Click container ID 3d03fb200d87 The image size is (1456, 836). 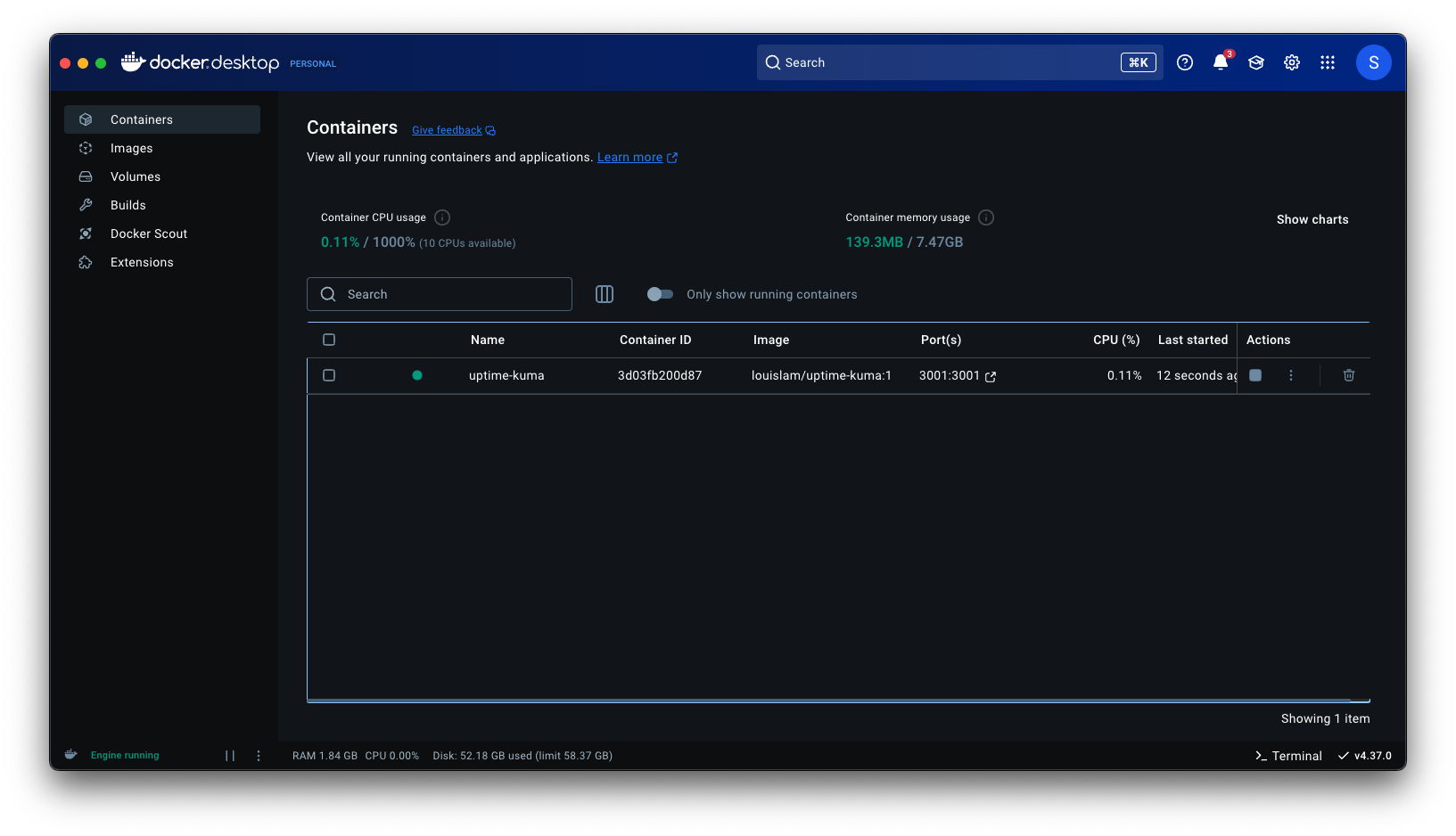point(660,375)
